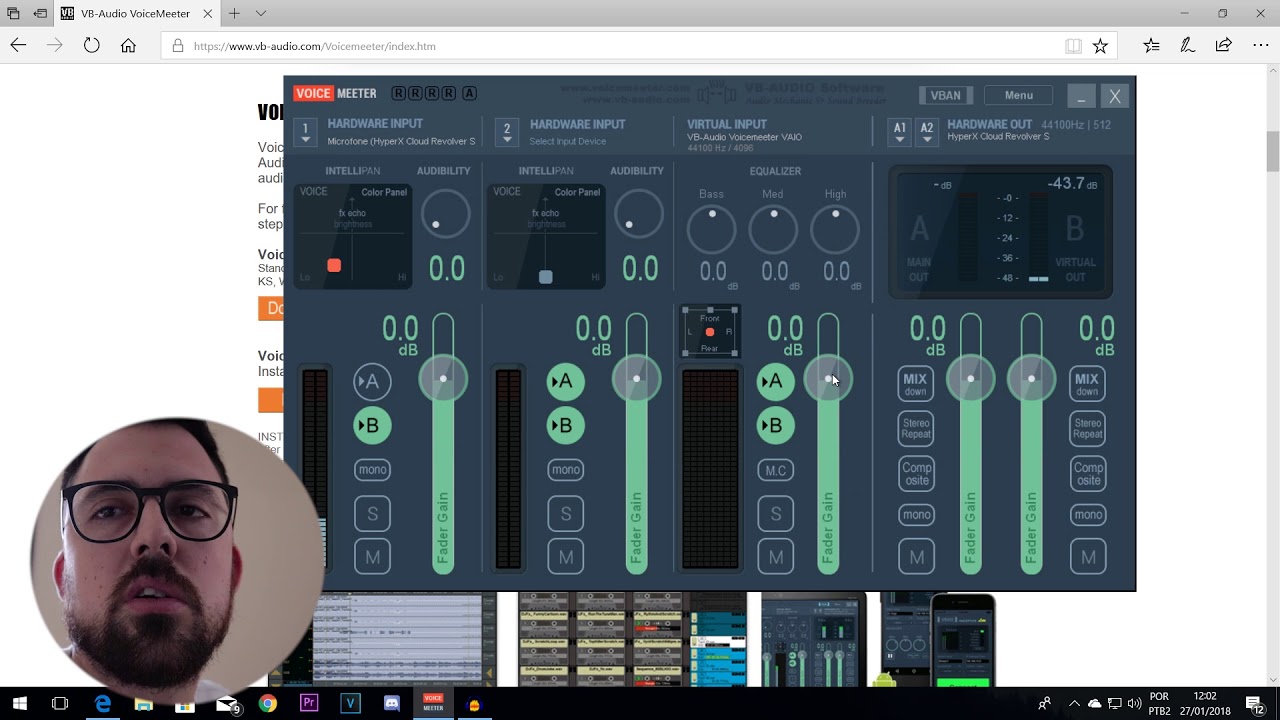Enable mono on hardware input 1

[x=372, y=469]
